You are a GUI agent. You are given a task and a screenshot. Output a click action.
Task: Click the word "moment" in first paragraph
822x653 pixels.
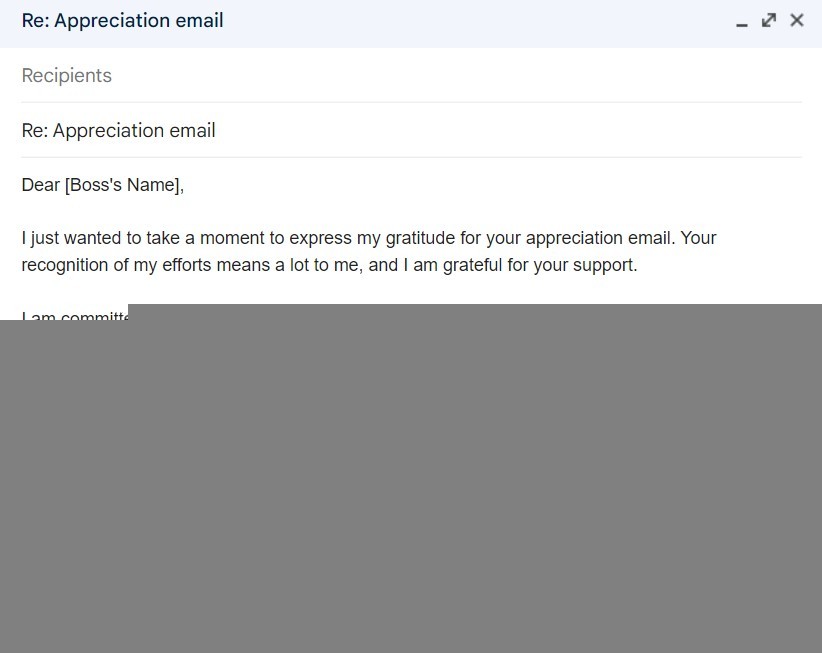point(232,239)
